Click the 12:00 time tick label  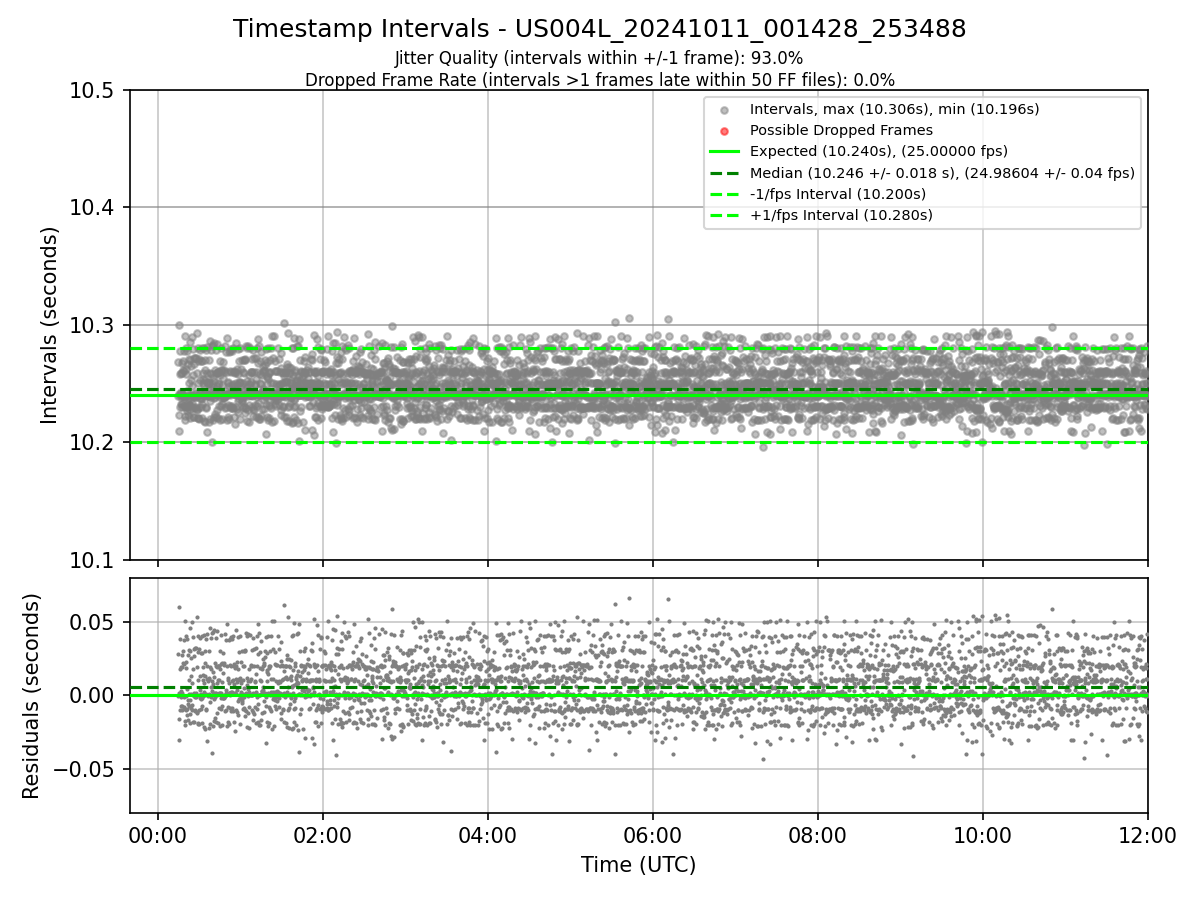point(1148,834)
